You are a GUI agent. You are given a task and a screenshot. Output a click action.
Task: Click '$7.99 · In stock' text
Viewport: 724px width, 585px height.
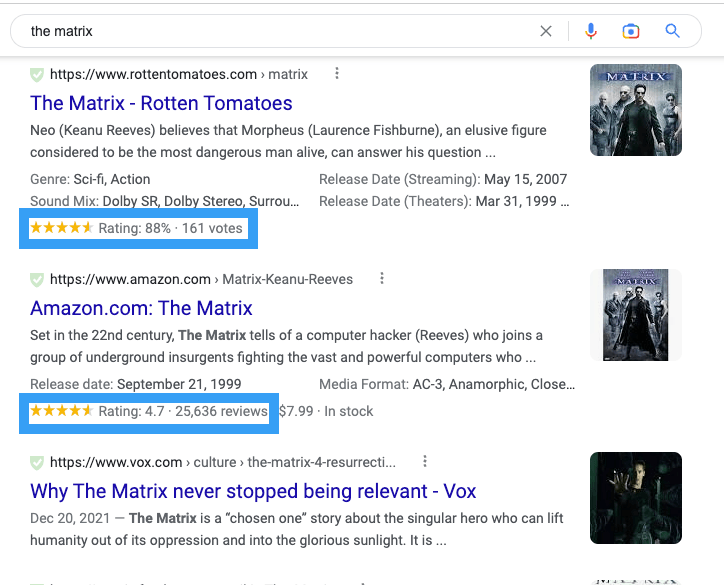[x=326, y=411]
